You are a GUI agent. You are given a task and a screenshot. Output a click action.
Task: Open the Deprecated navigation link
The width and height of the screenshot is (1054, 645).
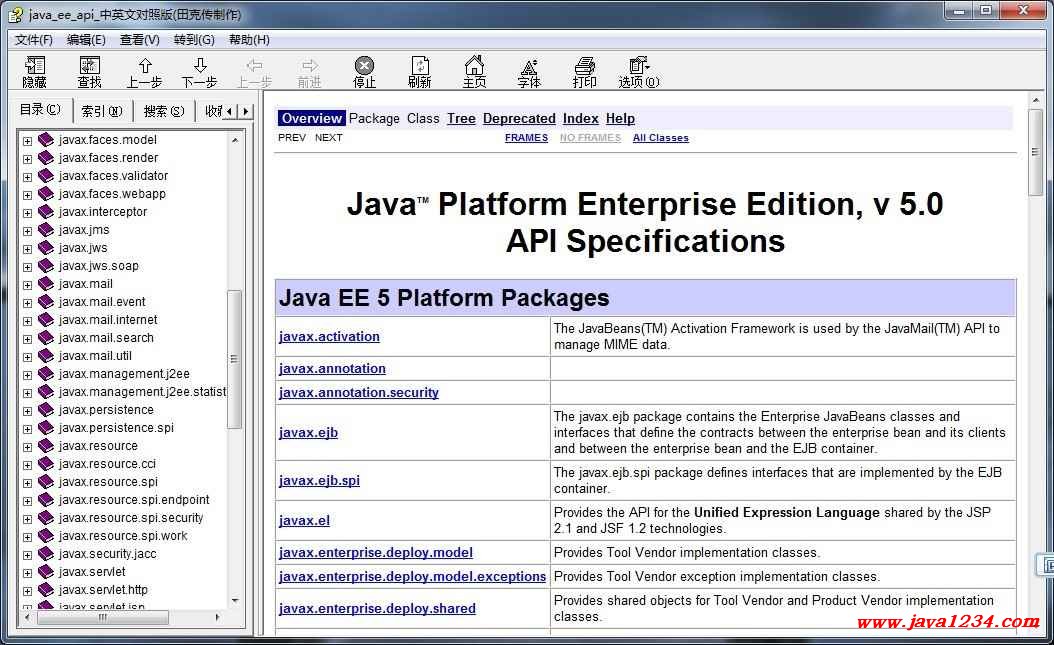pyautogui.click(x=519, y=118)
